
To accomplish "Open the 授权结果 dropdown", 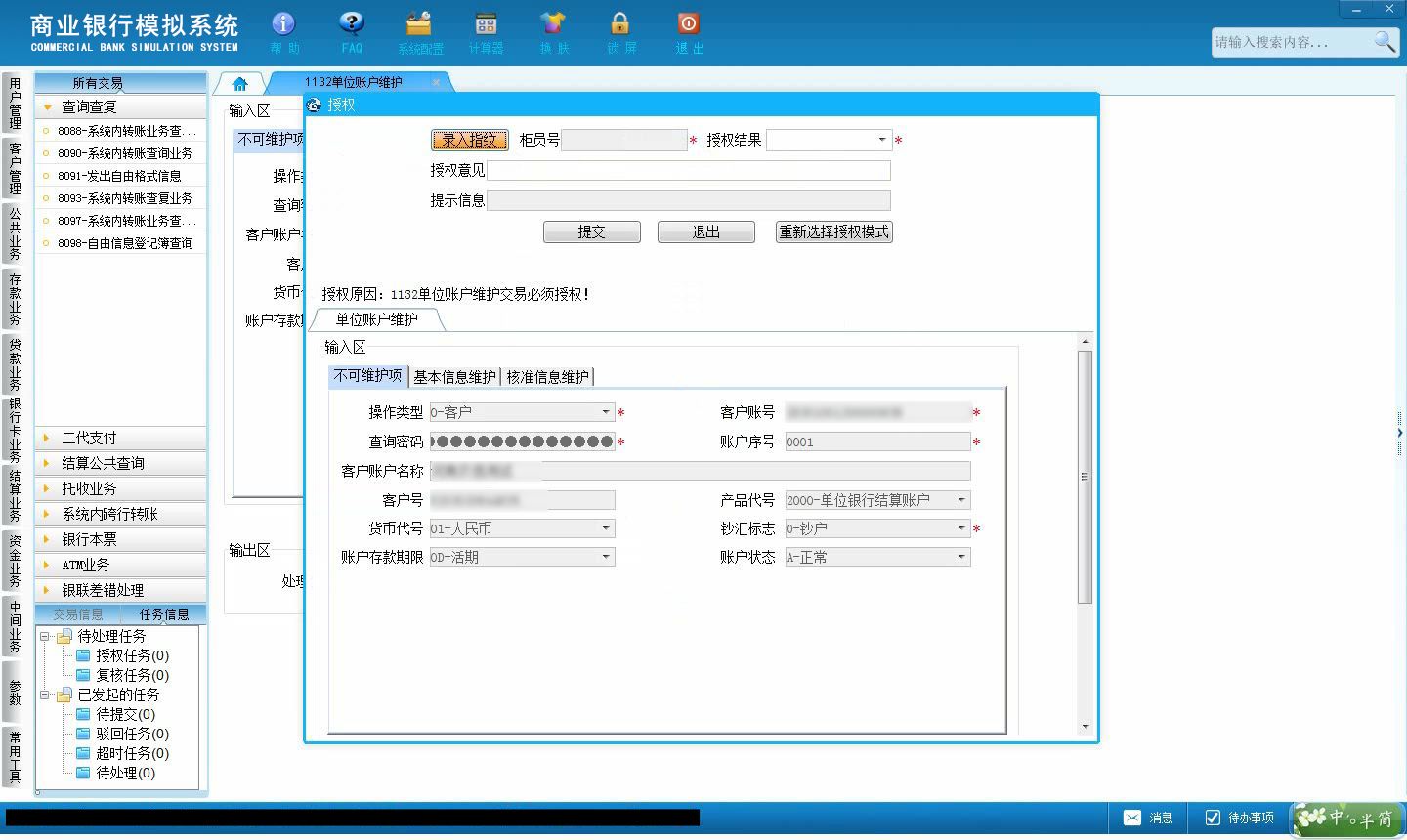I will (x=881, y=140).
